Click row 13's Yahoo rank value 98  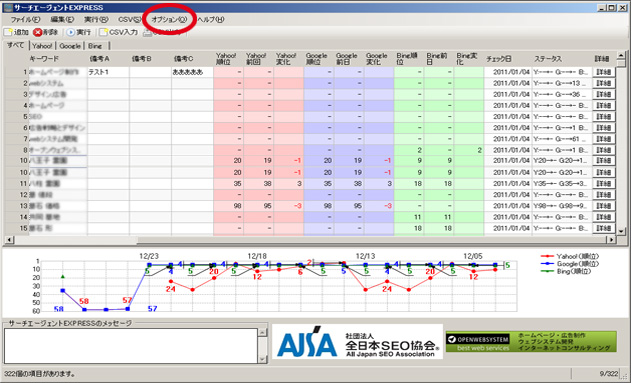click(x=237, y=206)
